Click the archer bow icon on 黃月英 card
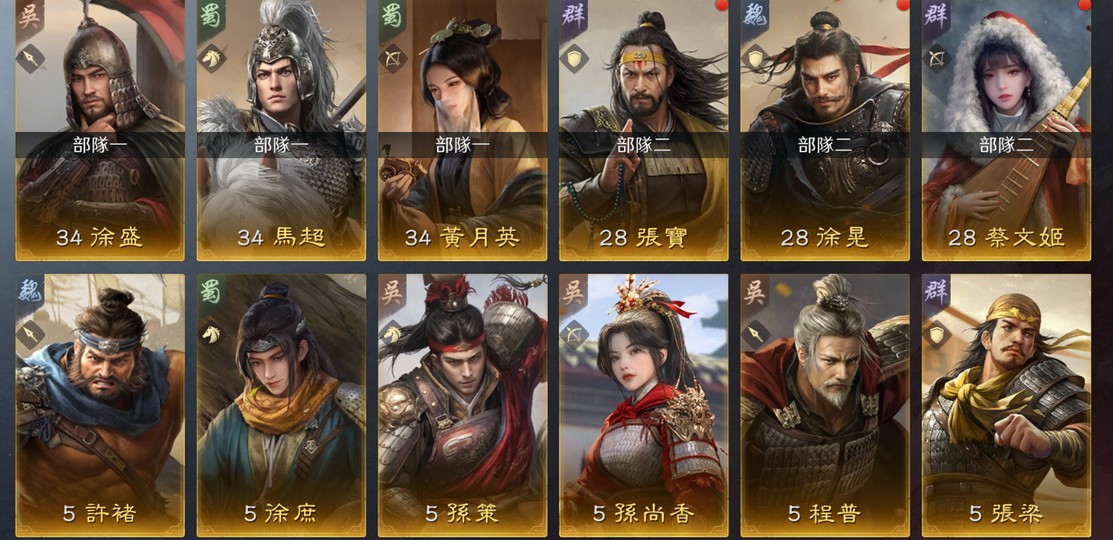1113x540 pixels. (393, 59)
